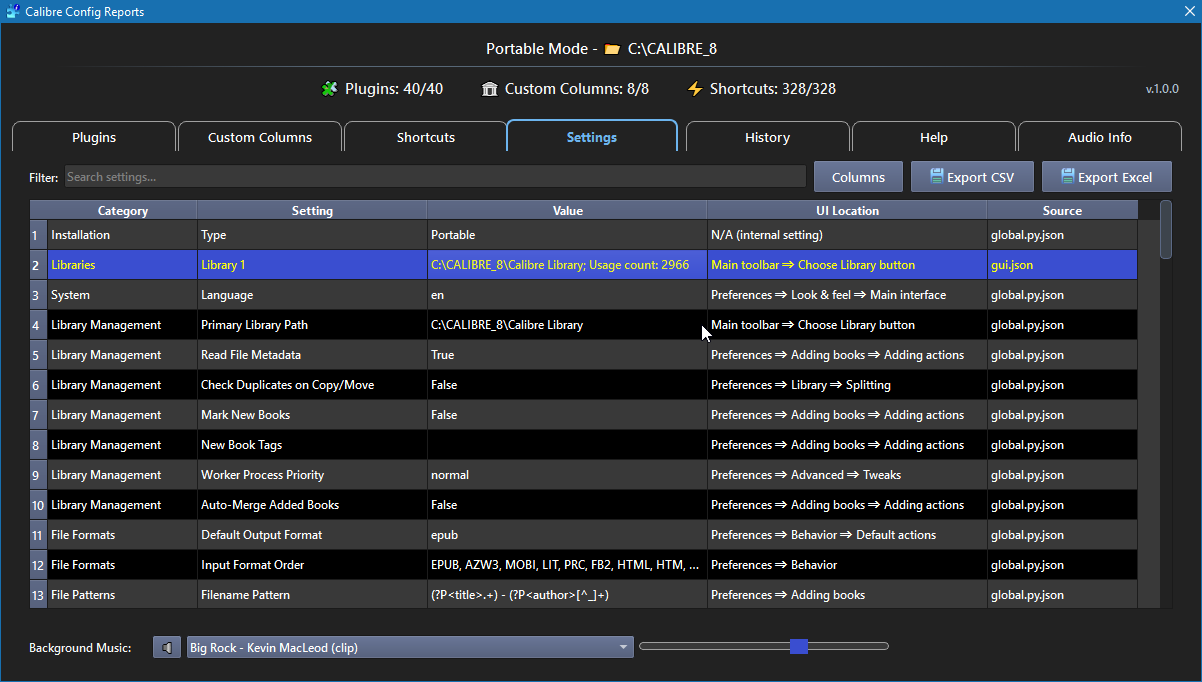Click the Calibre Config Reports app icon
This screenshot has width=1202, height=682.
[x=13, y=11]
